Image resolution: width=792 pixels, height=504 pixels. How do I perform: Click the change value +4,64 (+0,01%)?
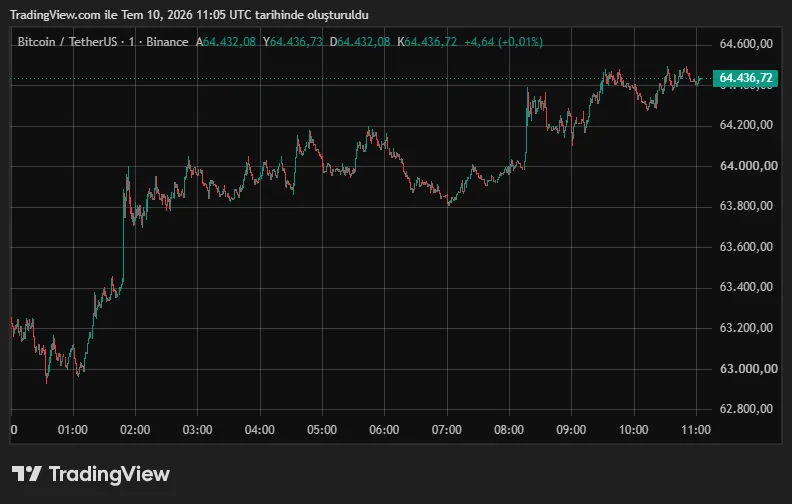coord(504,42)
